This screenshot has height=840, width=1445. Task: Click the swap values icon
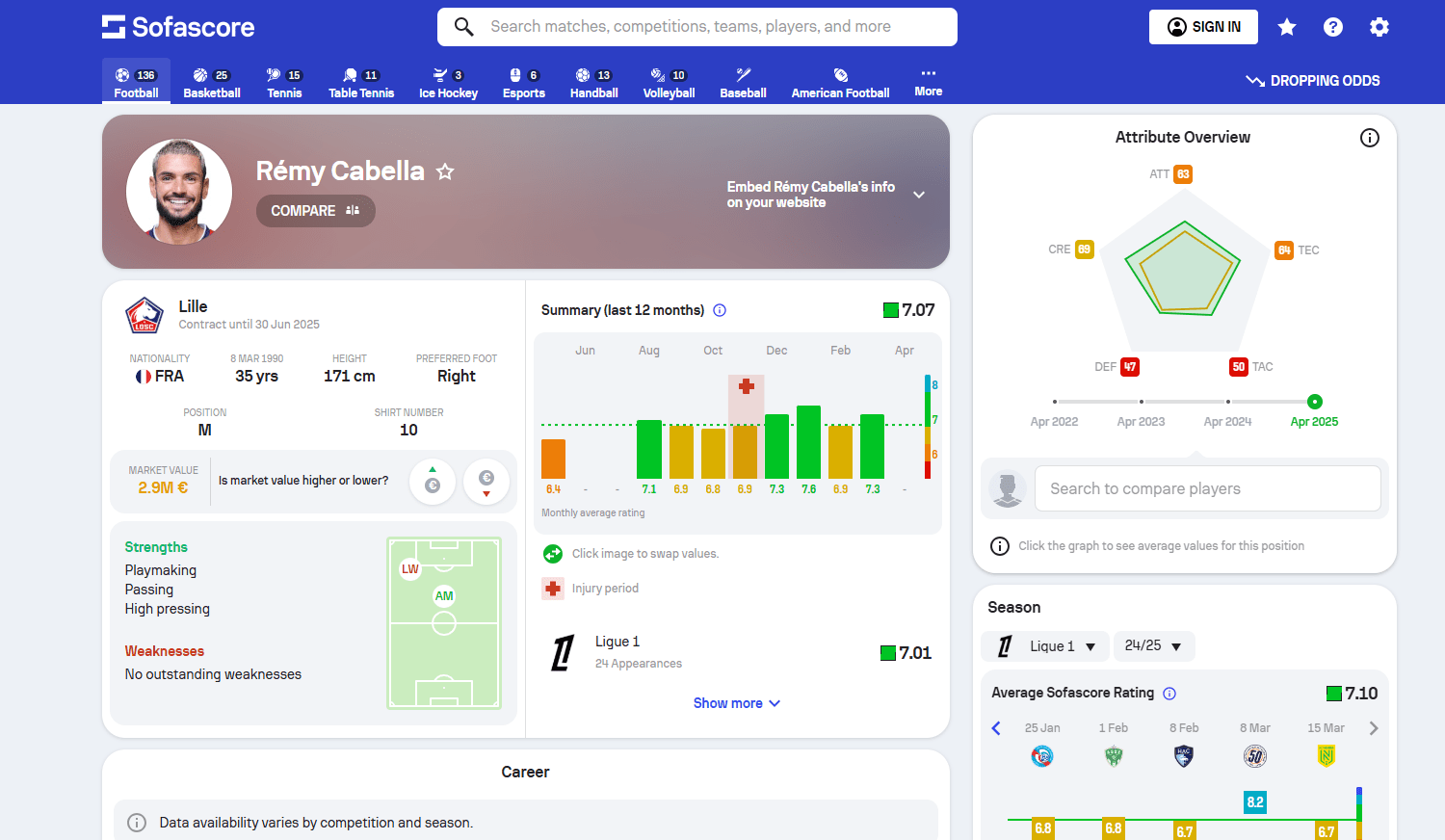(x=553, y=554)
